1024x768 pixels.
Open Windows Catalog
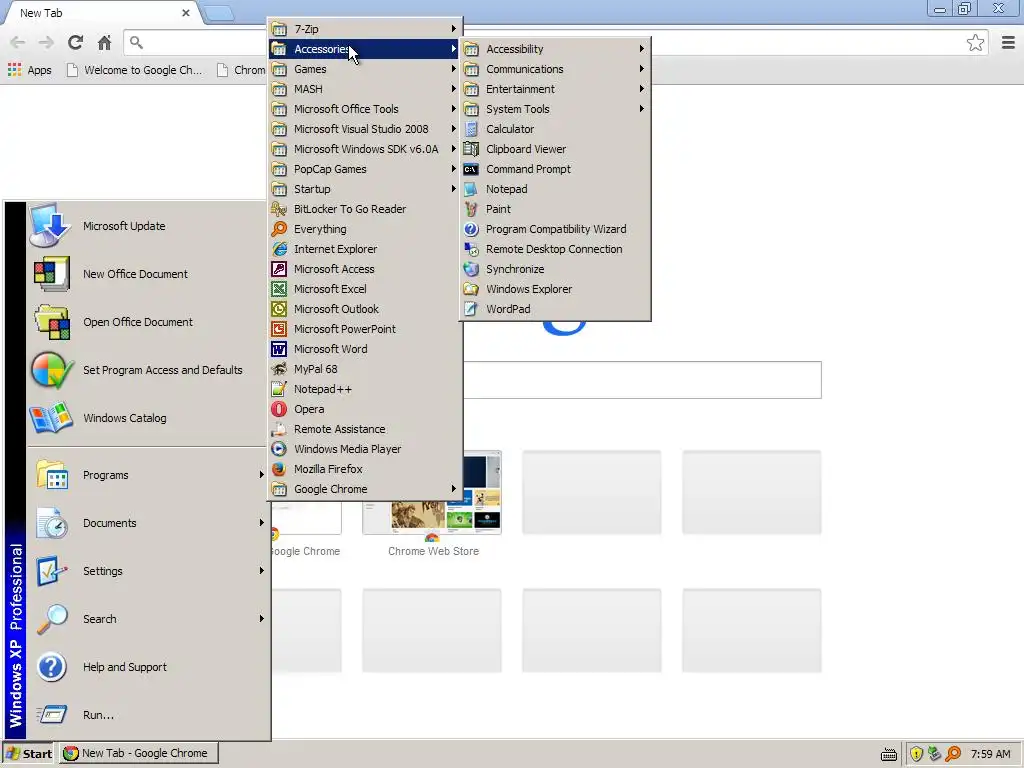point(147,418)
